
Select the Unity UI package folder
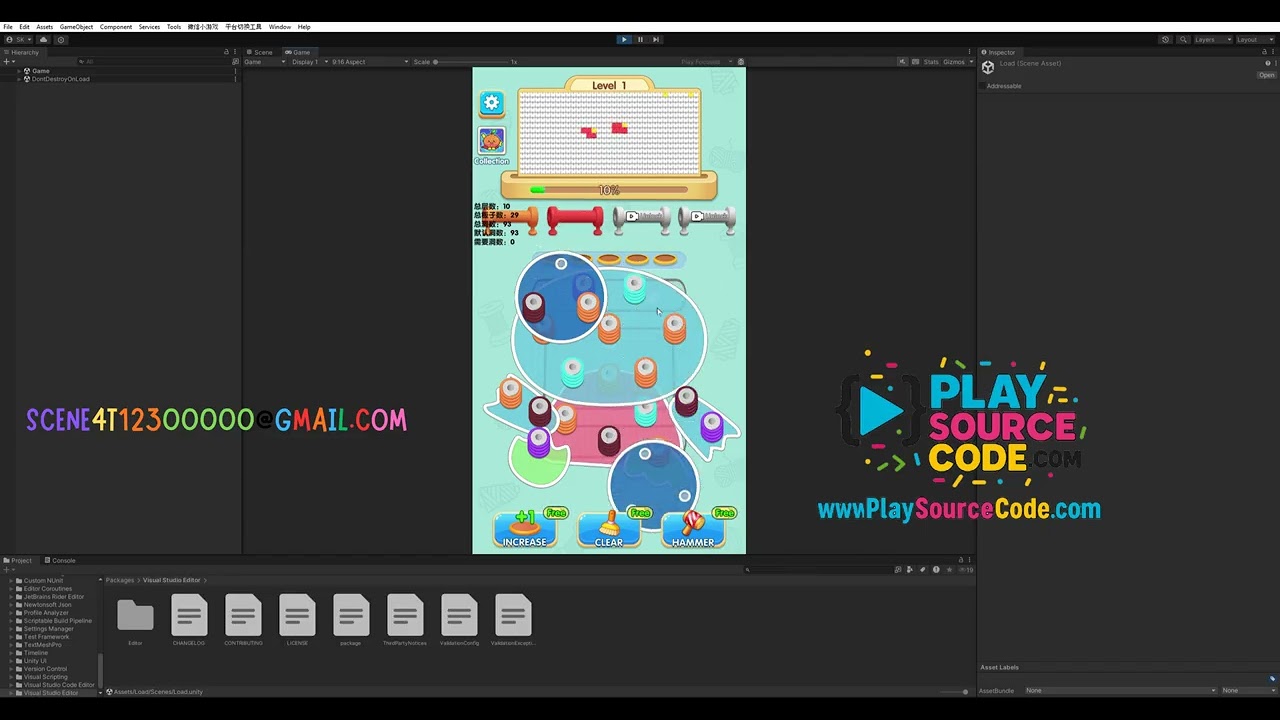[x=35, y=661]
